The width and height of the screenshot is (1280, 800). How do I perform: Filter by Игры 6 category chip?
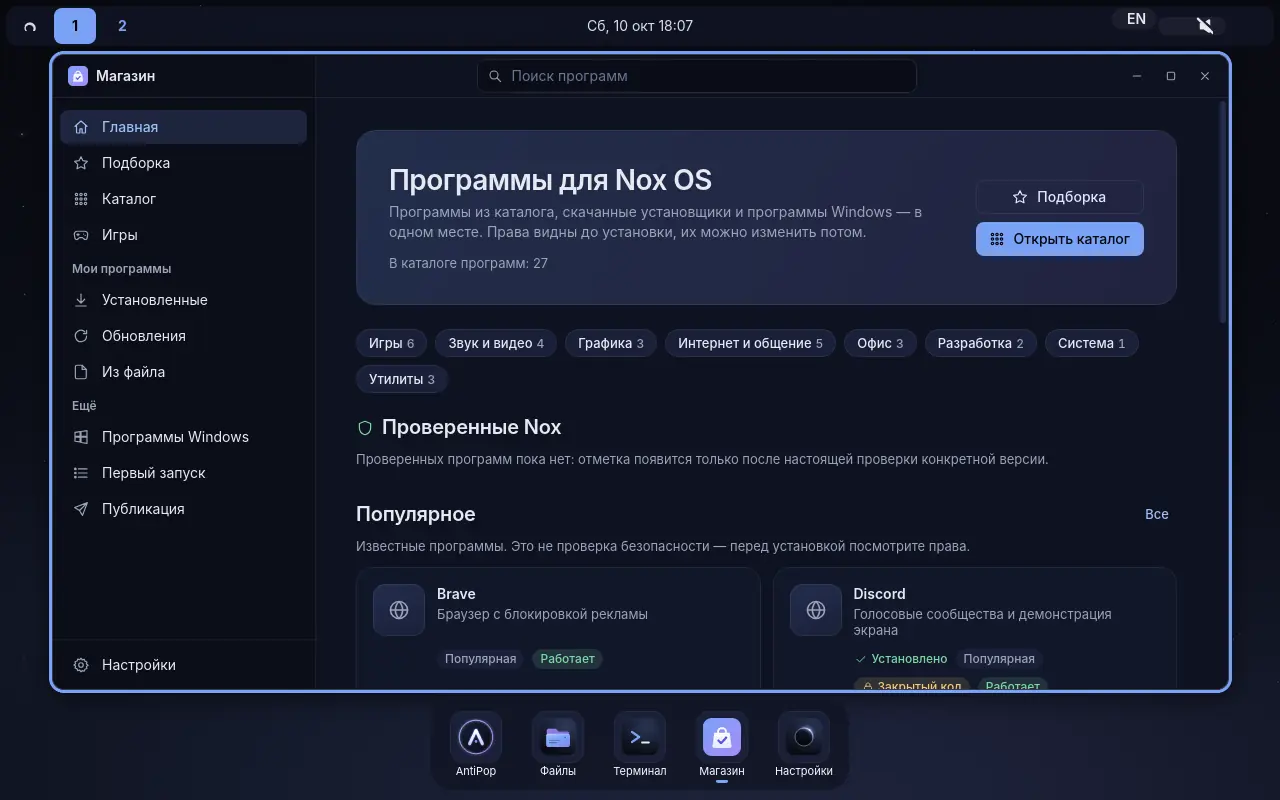(391, 343)
